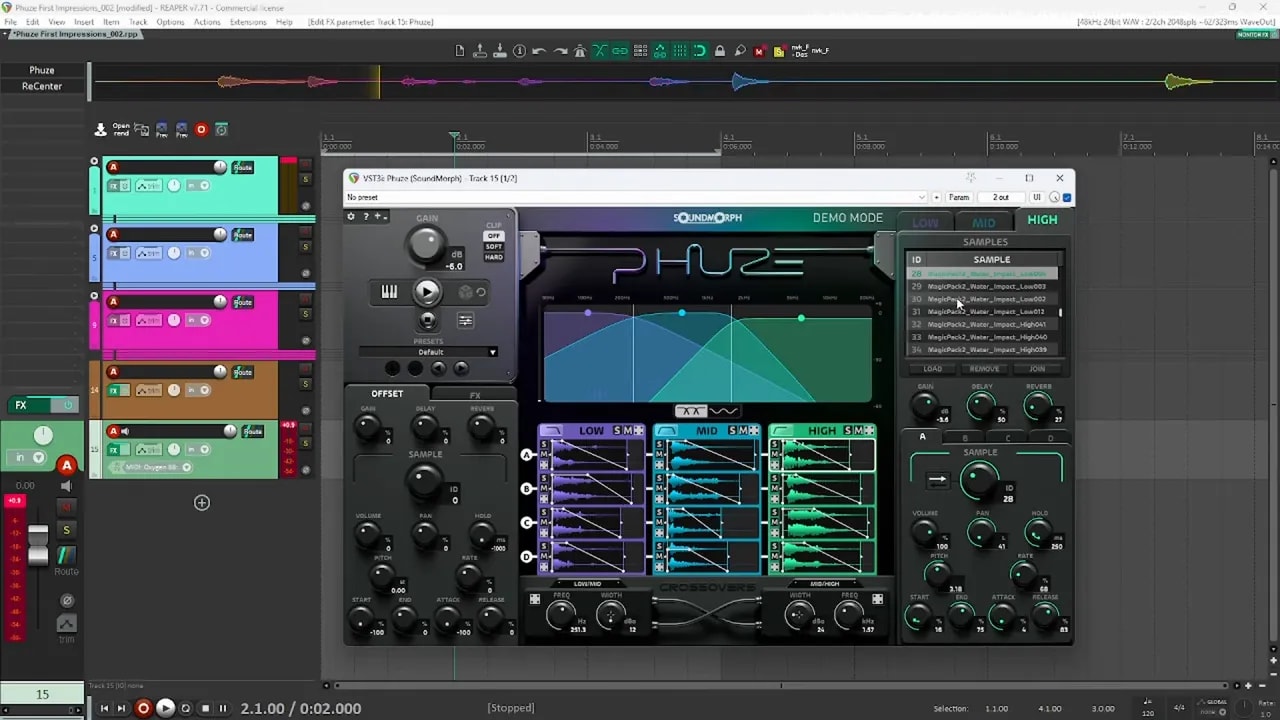Select the LOW band tab
The image size is (1280, 720).
click(x=925, y=223)
